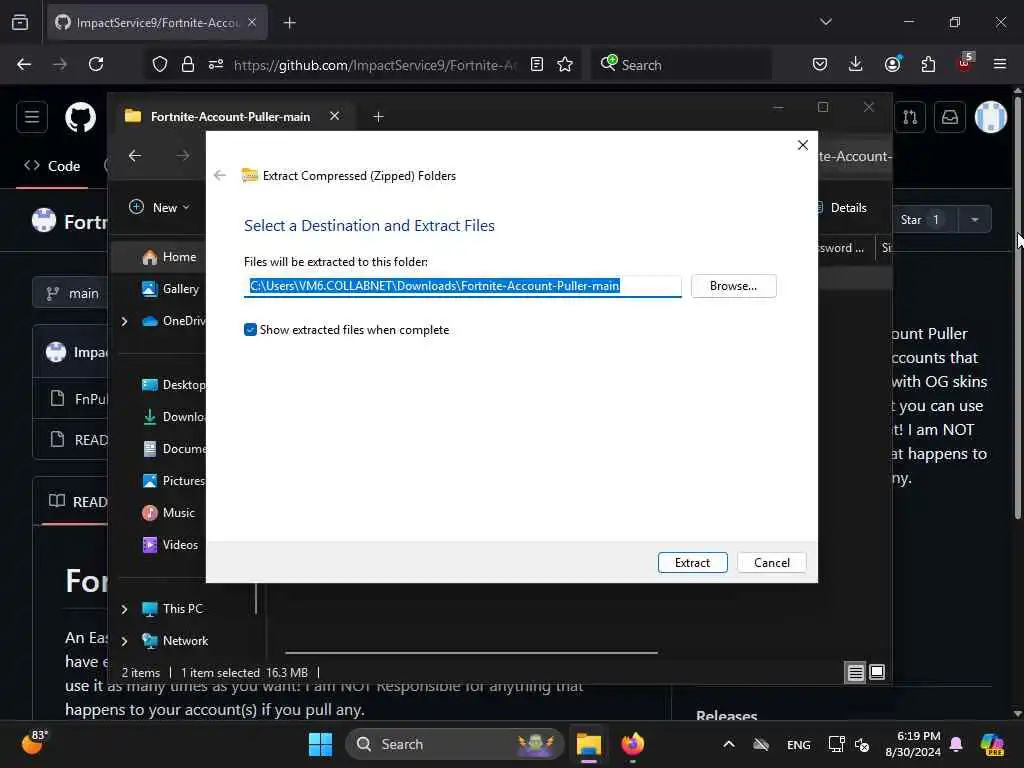Image resolution: width=1024 pixels, height=768 pixels.
Task: Open GitHub side navigation menu
Action: (x=32, y=117)
